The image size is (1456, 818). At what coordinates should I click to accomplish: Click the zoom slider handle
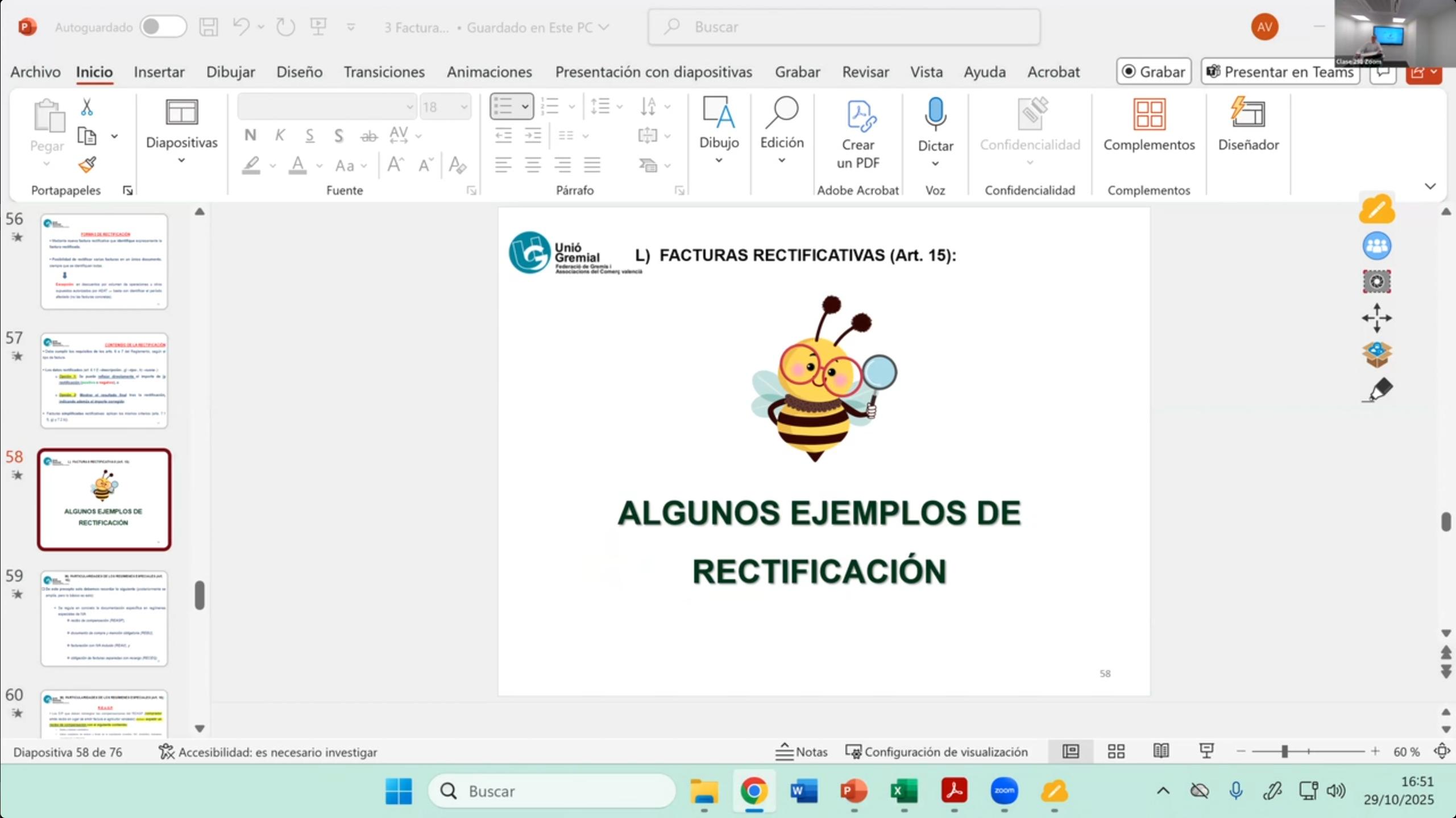tap(1284, 751)
